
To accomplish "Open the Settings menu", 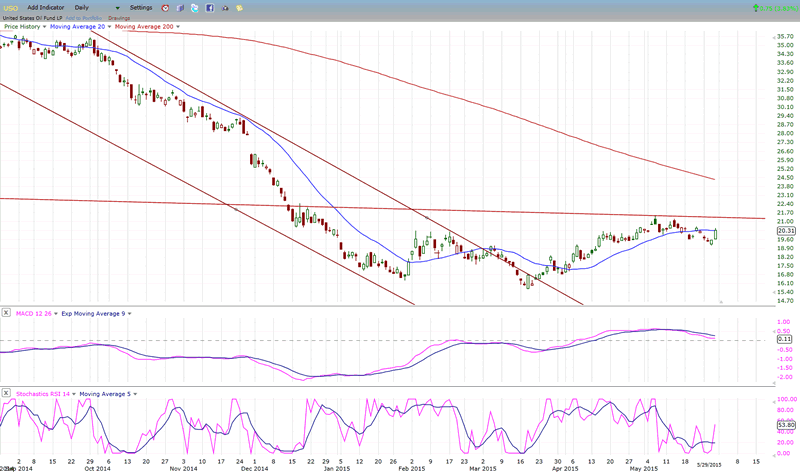I will [140, 7].
